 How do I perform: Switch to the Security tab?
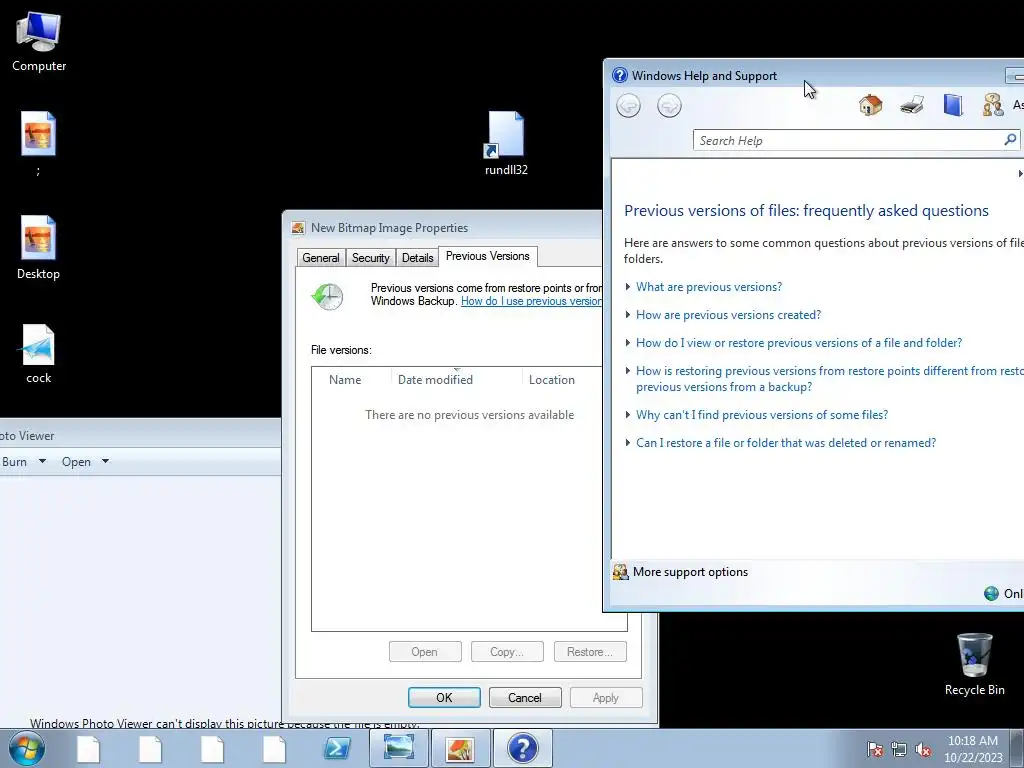pos(370,258)
